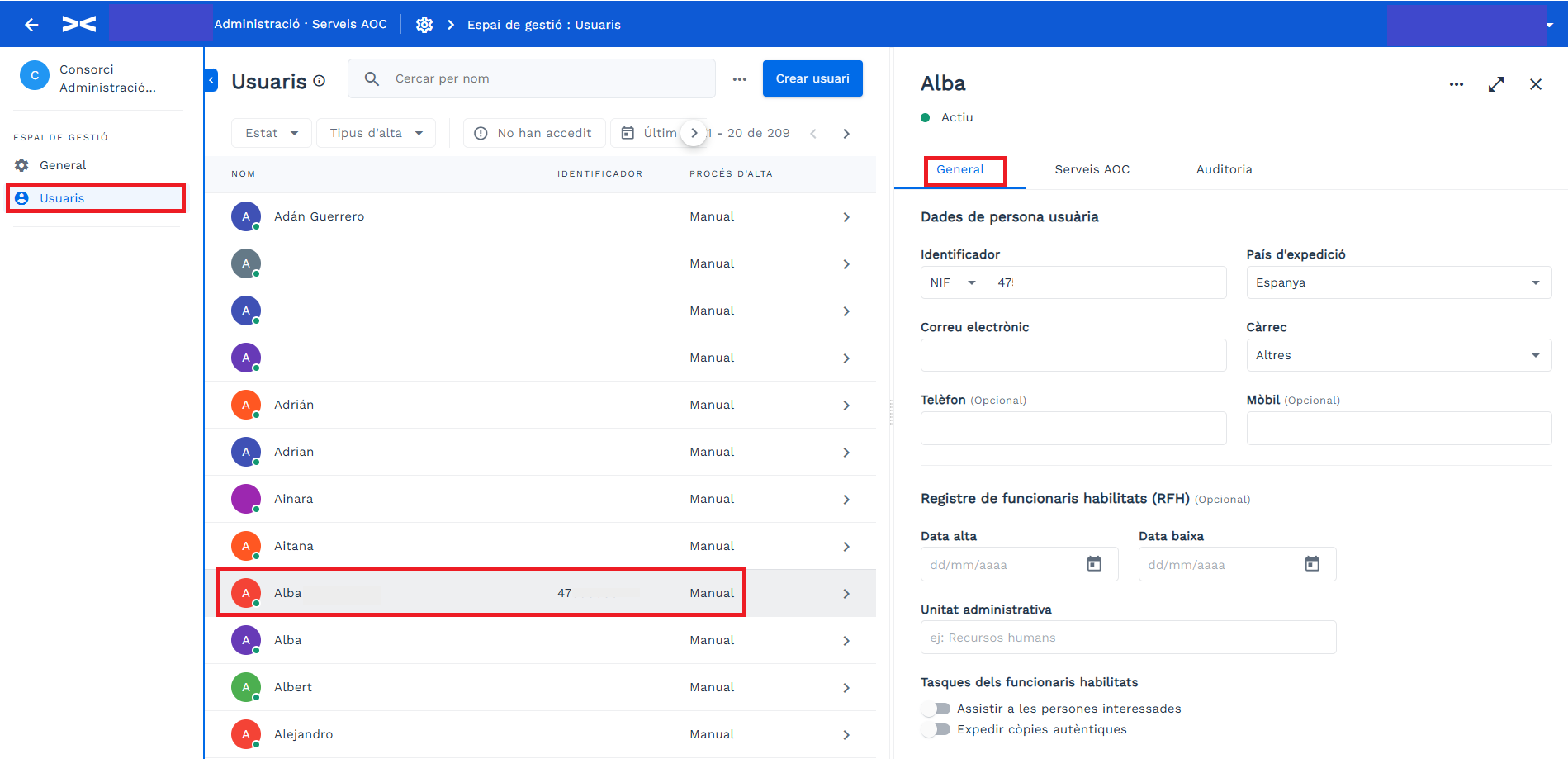The width and height of the screenshot is (1568, 759).
Task: Click the back arrow in header
Action: 31,25
